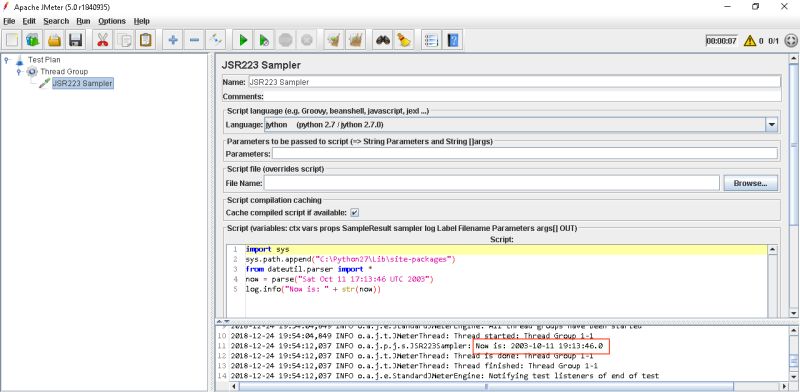
Task: Open Search with binoculars icon
Action: click(383, 40)
